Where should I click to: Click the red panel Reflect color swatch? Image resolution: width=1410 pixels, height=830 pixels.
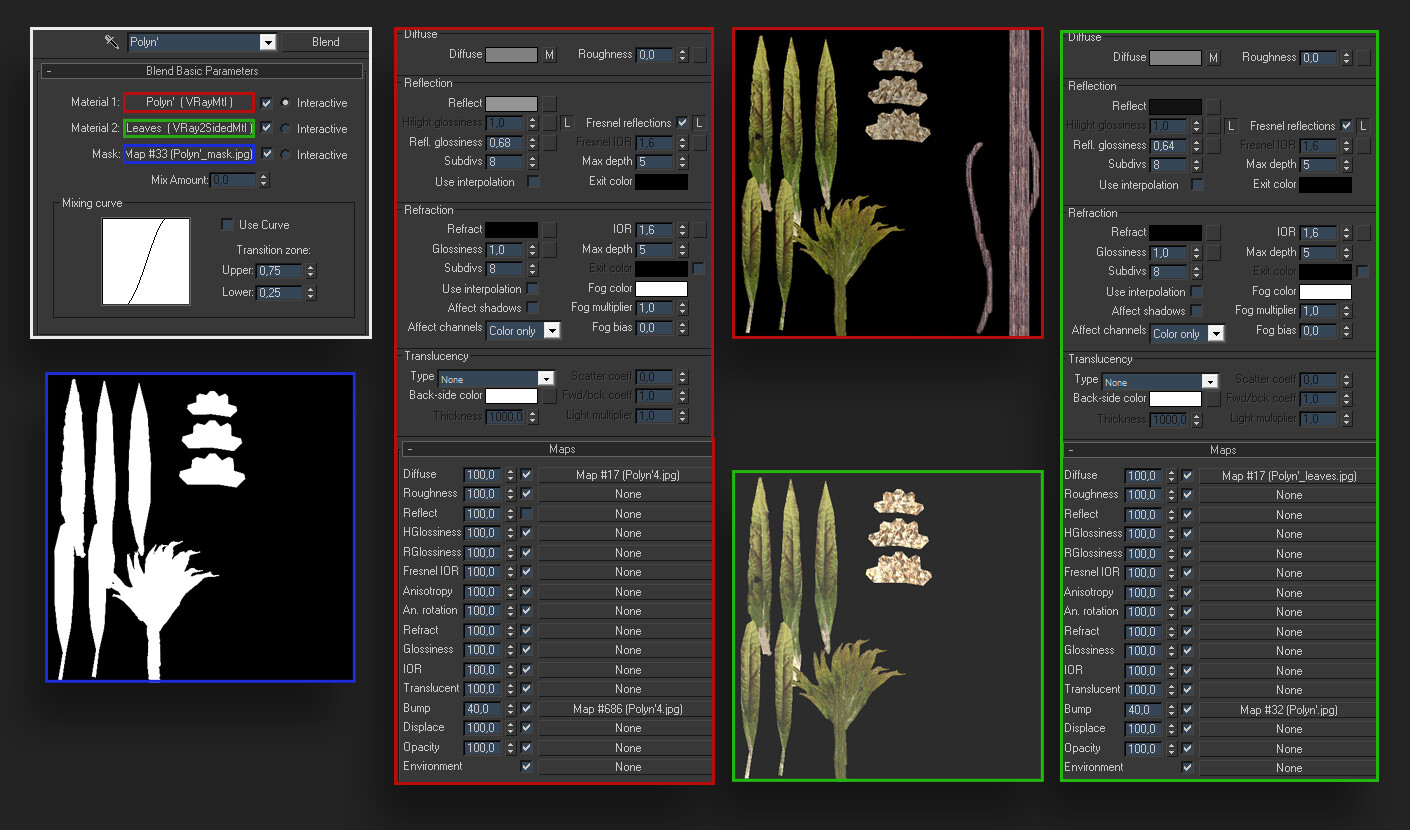coord(511,104)
